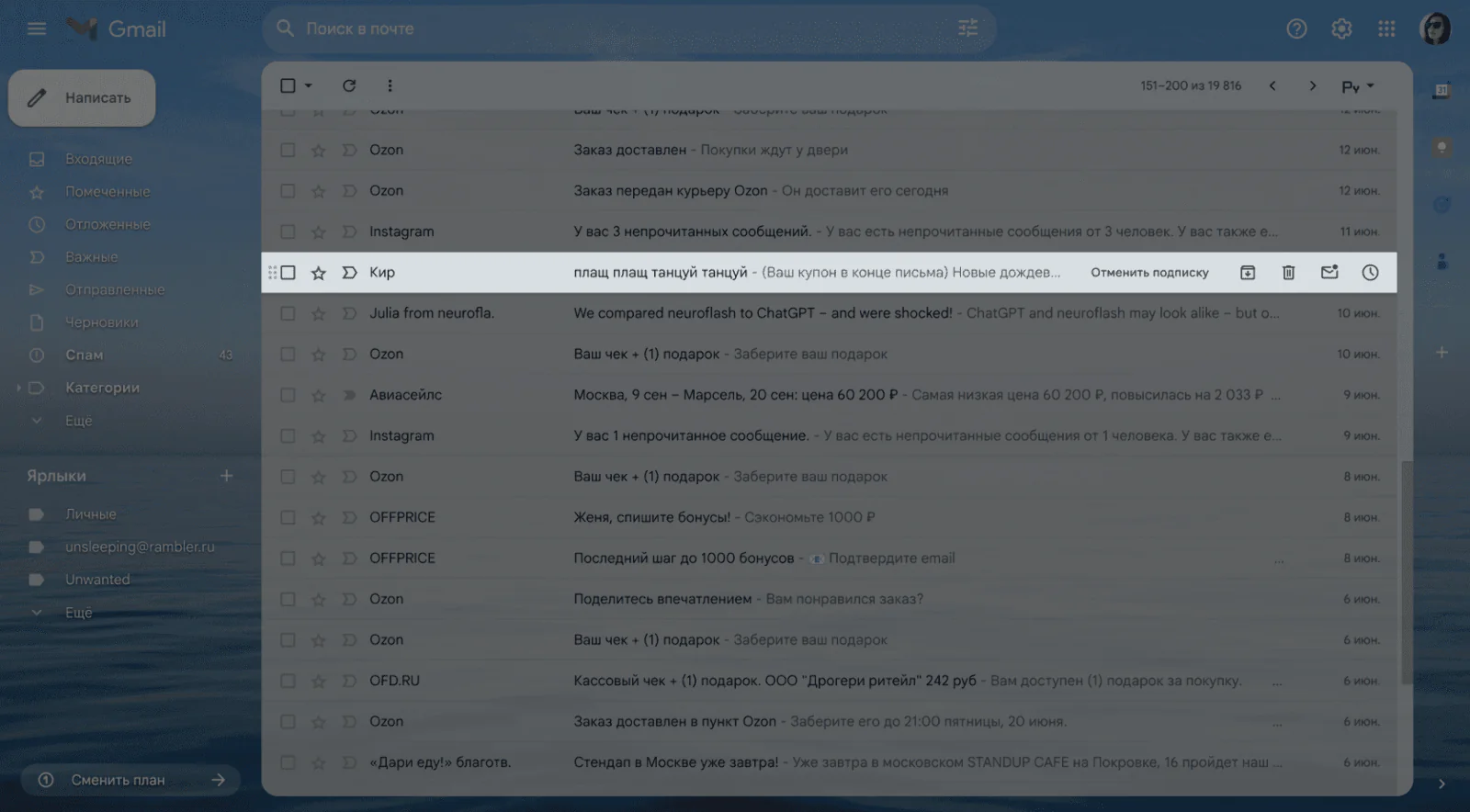This screenshot has width=1470, height=812.
Task: Open the main menu hamburger icon
Action: coord(37,29)
